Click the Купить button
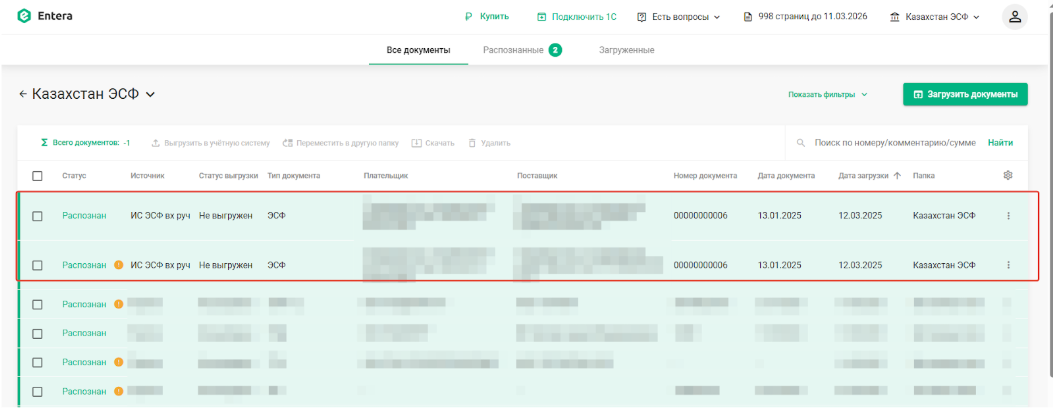The height and width of the screenshot is (411, 1053). [x=488, y=16]
